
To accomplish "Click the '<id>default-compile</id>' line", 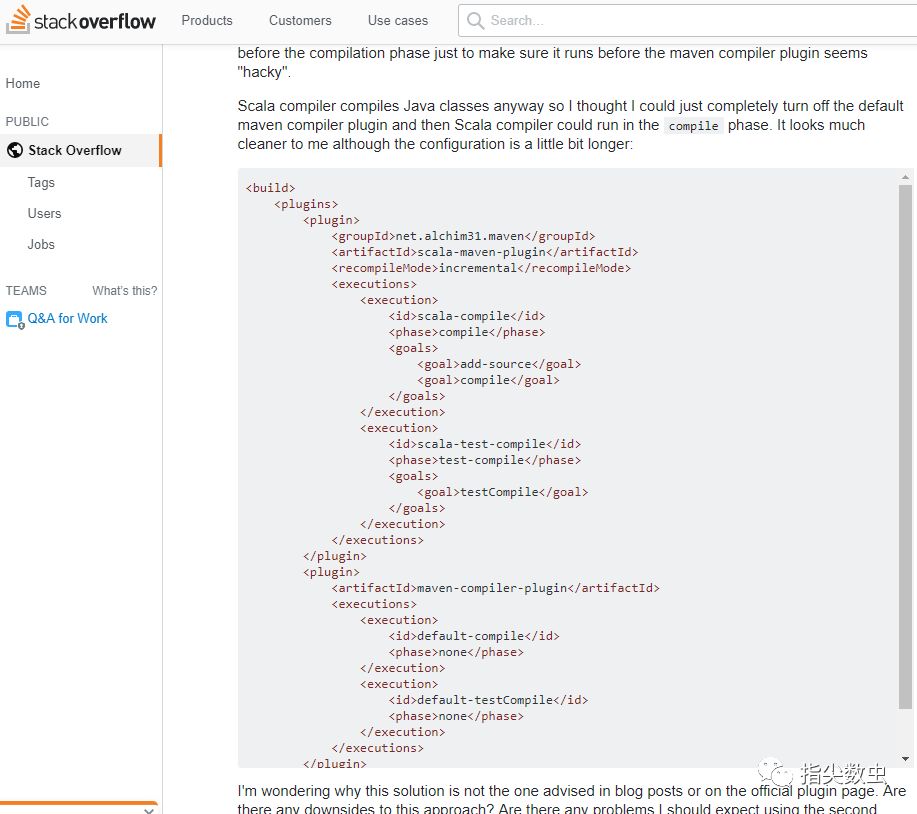I will pyautogui.click(x=474, y=636).
